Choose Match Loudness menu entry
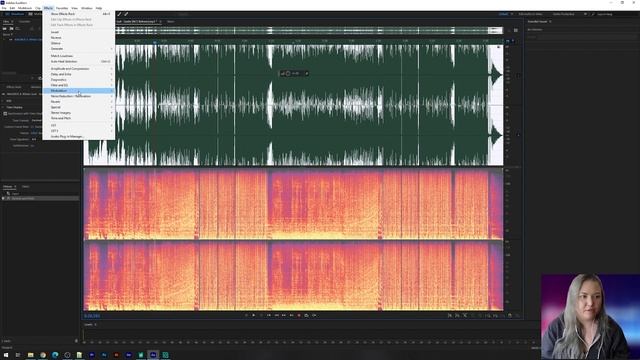640x360 pixels. pyautogui.click(x=78, y=56)
